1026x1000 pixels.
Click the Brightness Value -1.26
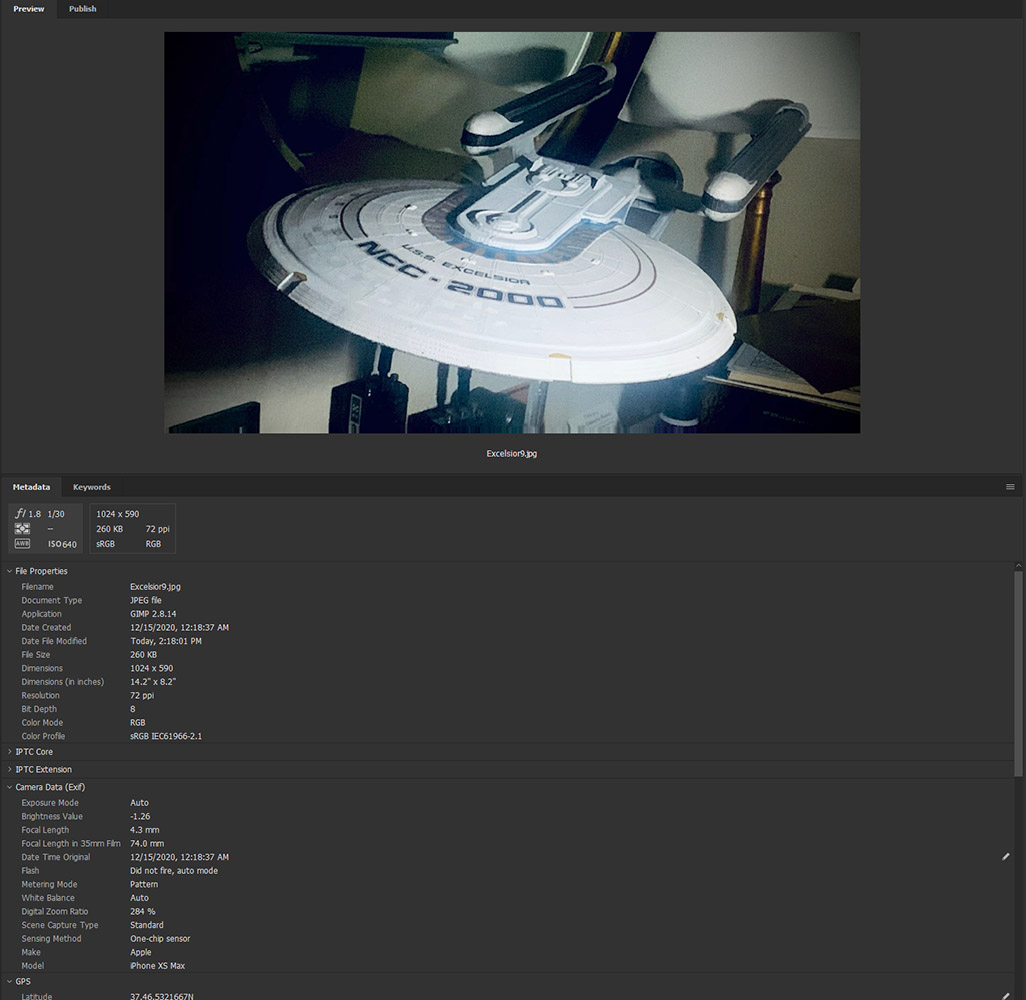[140, 816]
